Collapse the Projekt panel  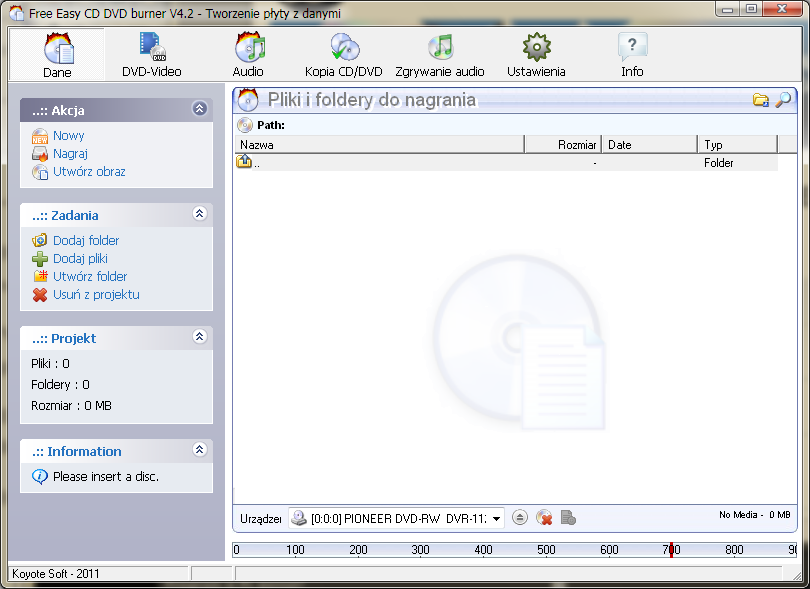[200, 336]
